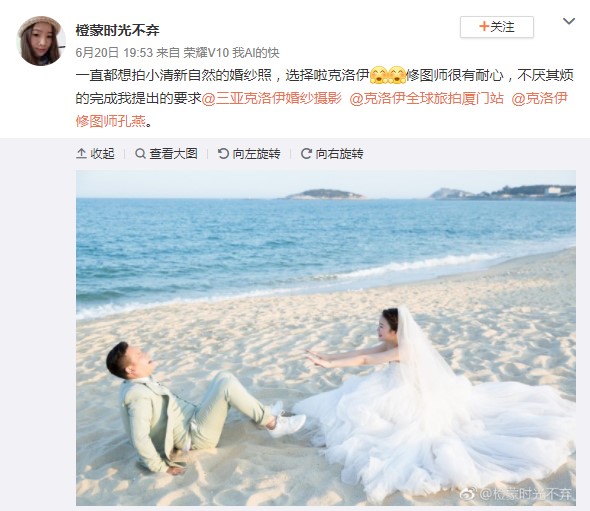Click the beach wedding photo

(x=326, y=338)
